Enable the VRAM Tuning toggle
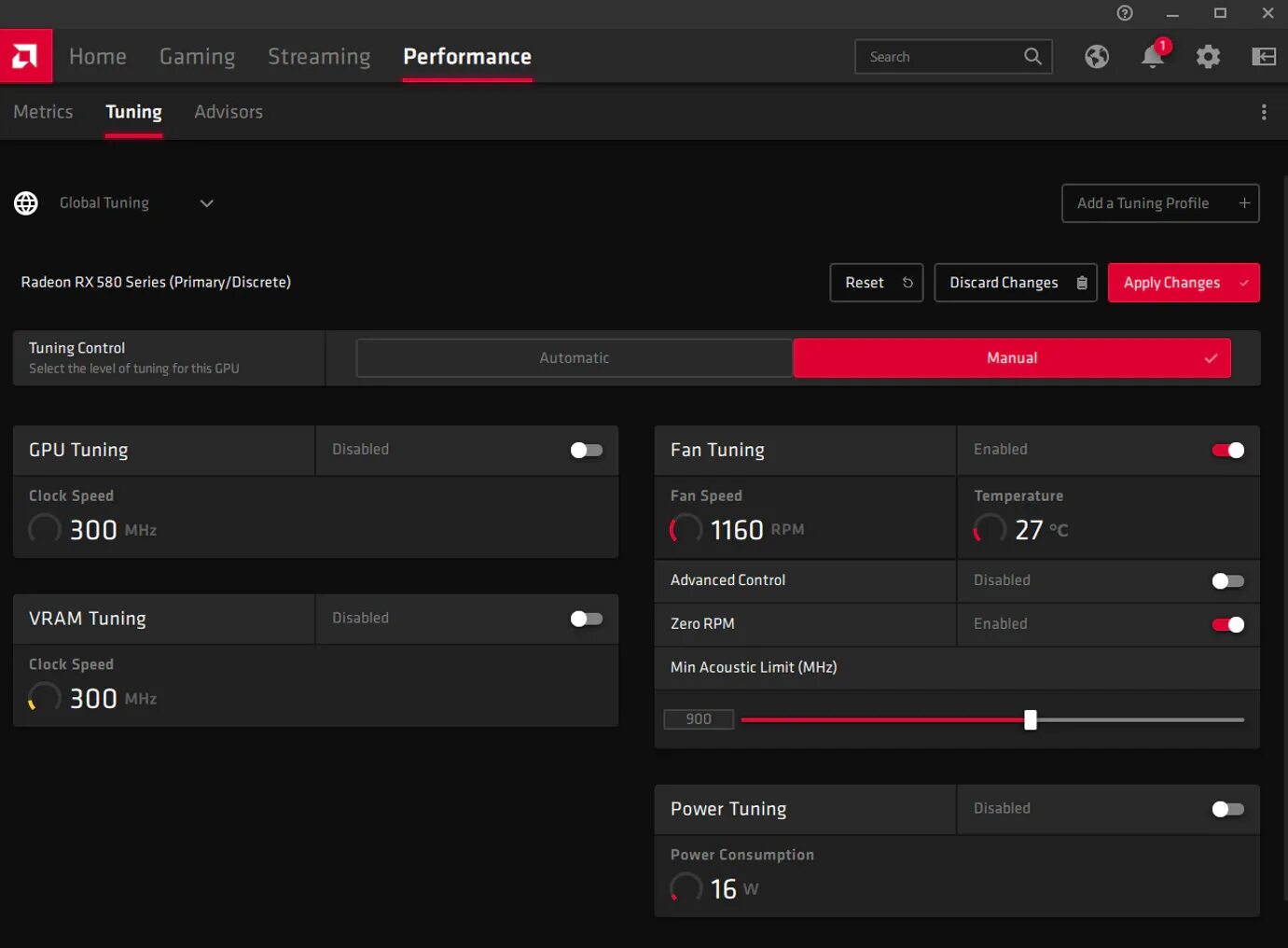 tap(587, 619)
